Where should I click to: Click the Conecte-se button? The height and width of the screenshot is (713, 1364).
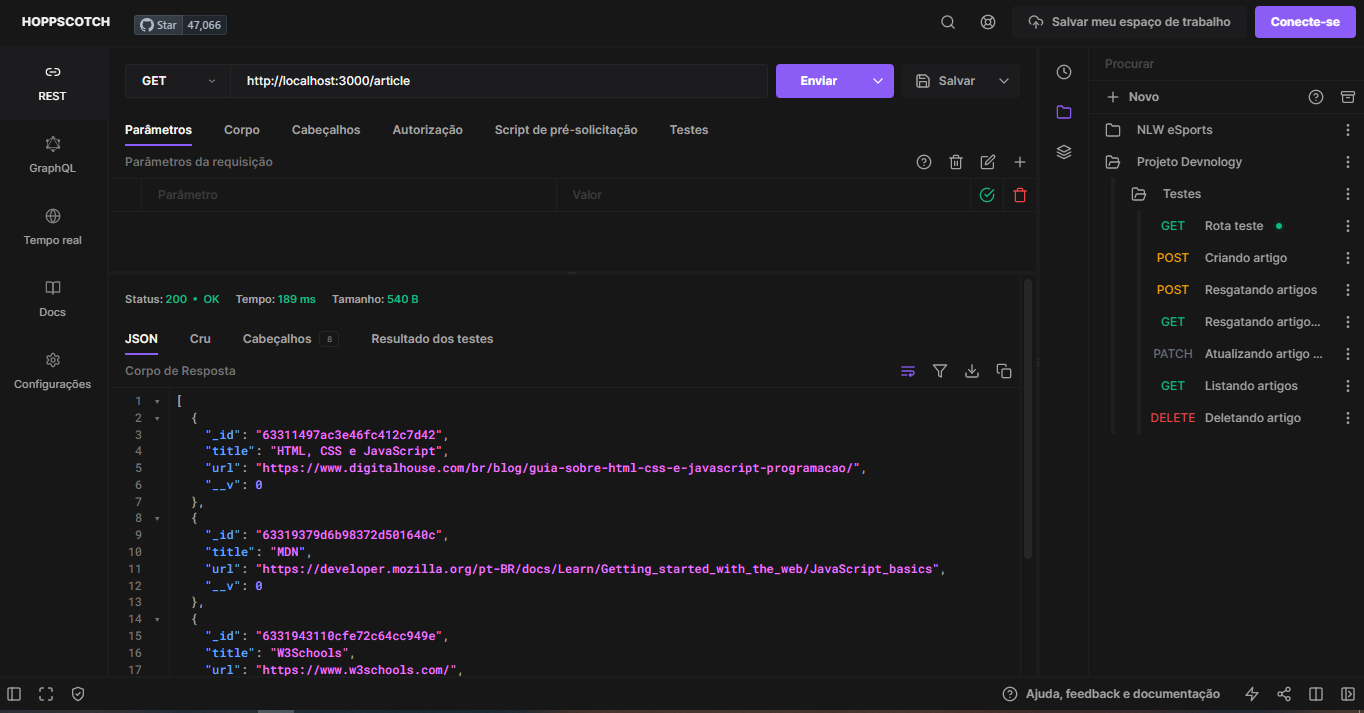(x=1304, y=21)
